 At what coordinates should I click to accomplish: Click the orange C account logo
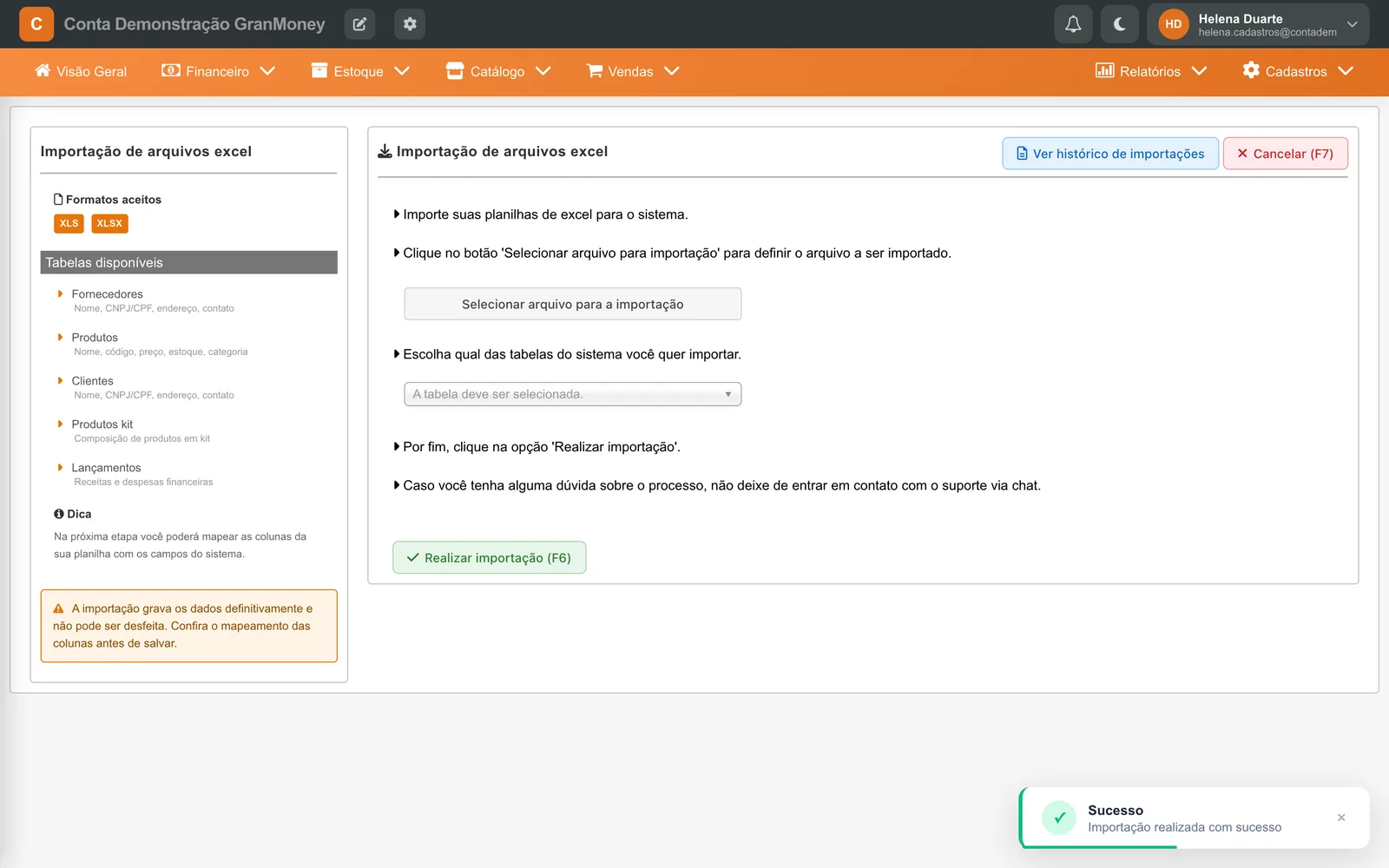pyautogui.click(x=36, y=24)
